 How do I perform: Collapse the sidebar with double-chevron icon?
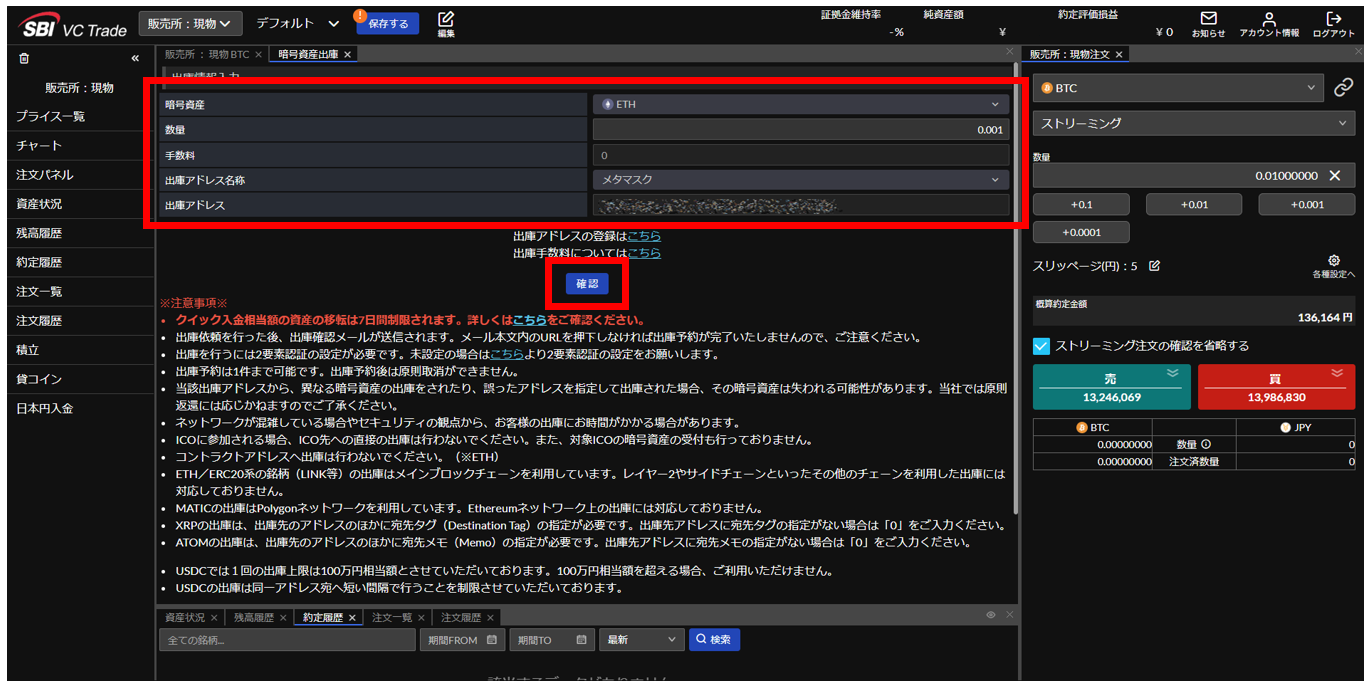pyautogui.click(x=135, y=58)
